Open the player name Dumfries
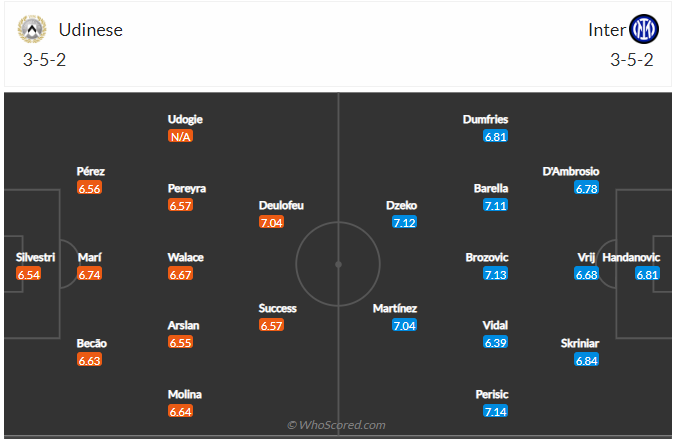Screen dimensions: 675x439 click(486, 119)
